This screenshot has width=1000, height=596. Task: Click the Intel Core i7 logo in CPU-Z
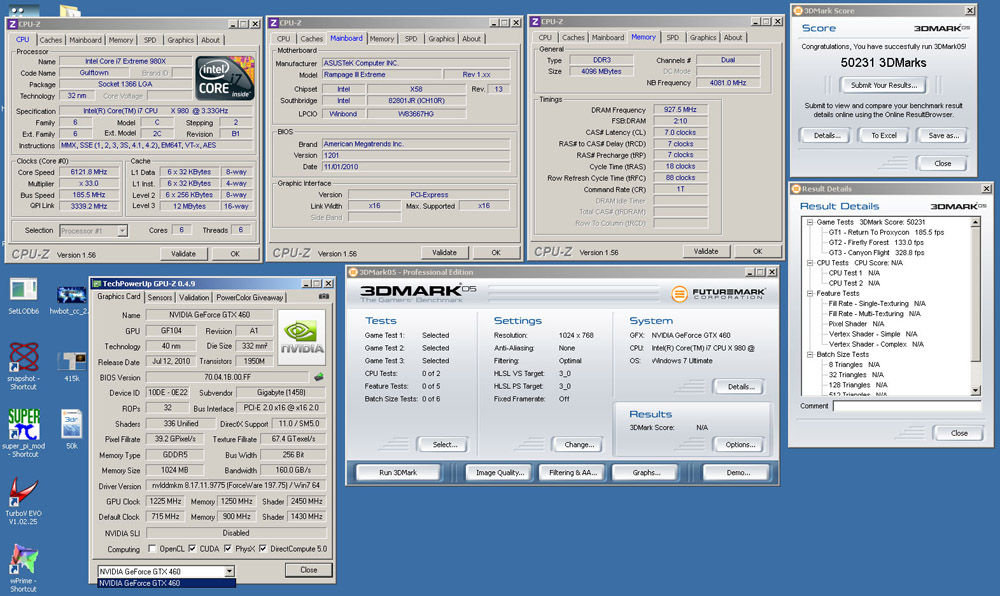pos(225,78)
